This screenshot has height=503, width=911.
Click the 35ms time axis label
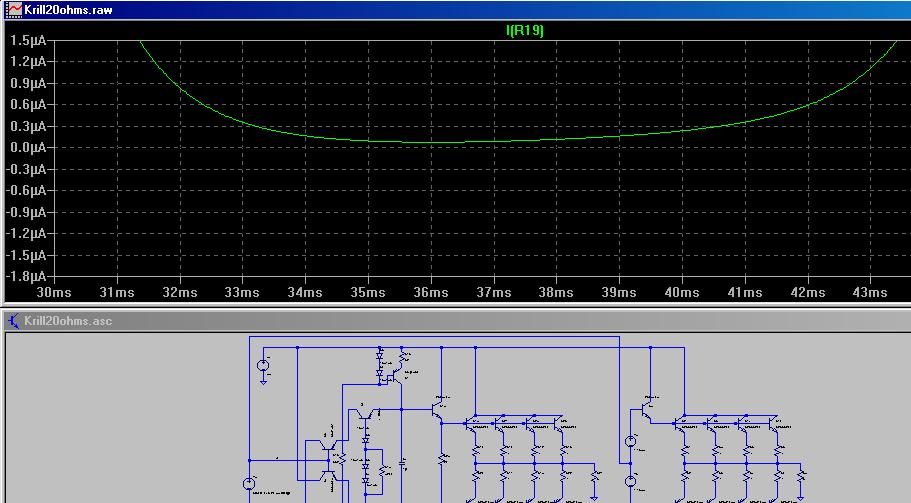pyautogui.click(x=368, y=292)
